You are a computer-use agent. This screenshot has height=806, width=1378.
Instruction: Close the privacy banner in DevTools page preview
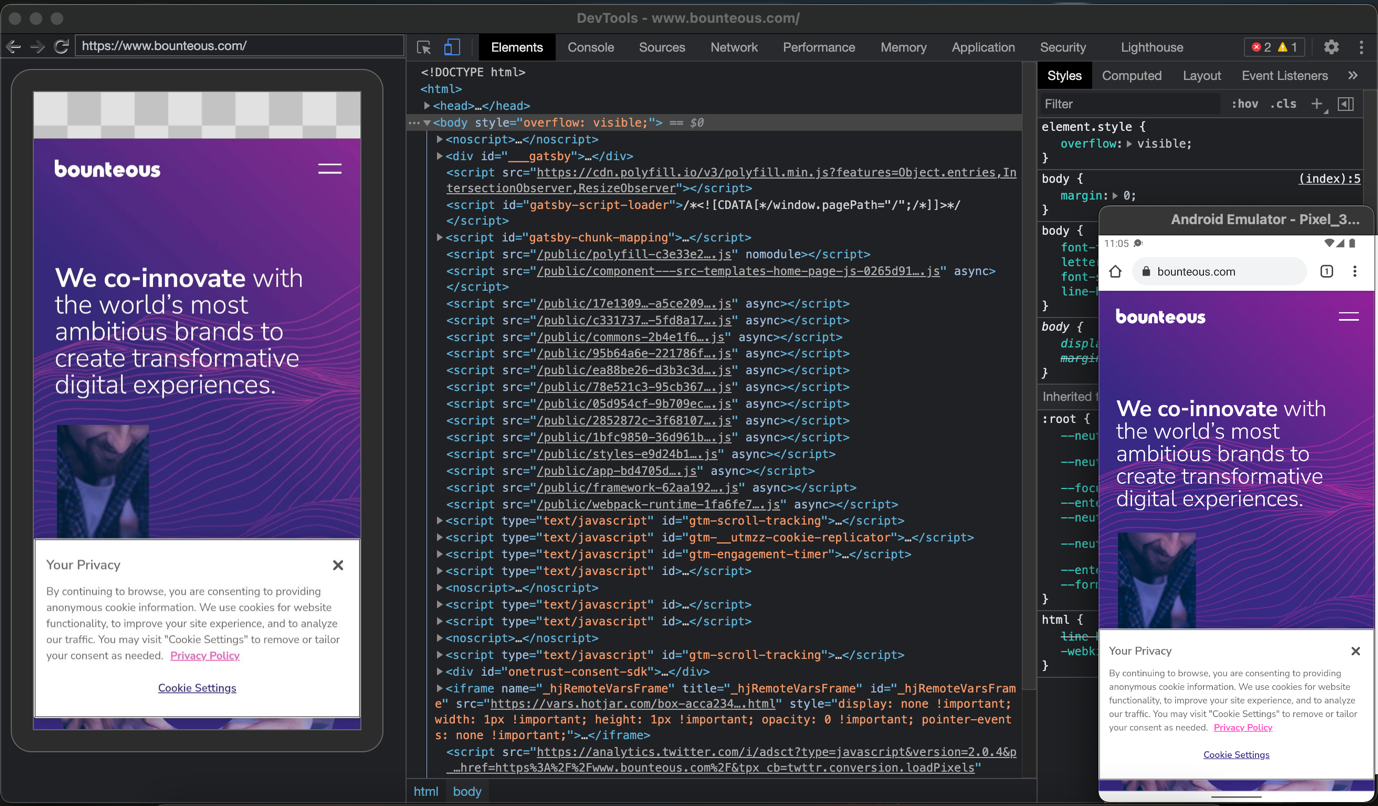tap(338, 565)
